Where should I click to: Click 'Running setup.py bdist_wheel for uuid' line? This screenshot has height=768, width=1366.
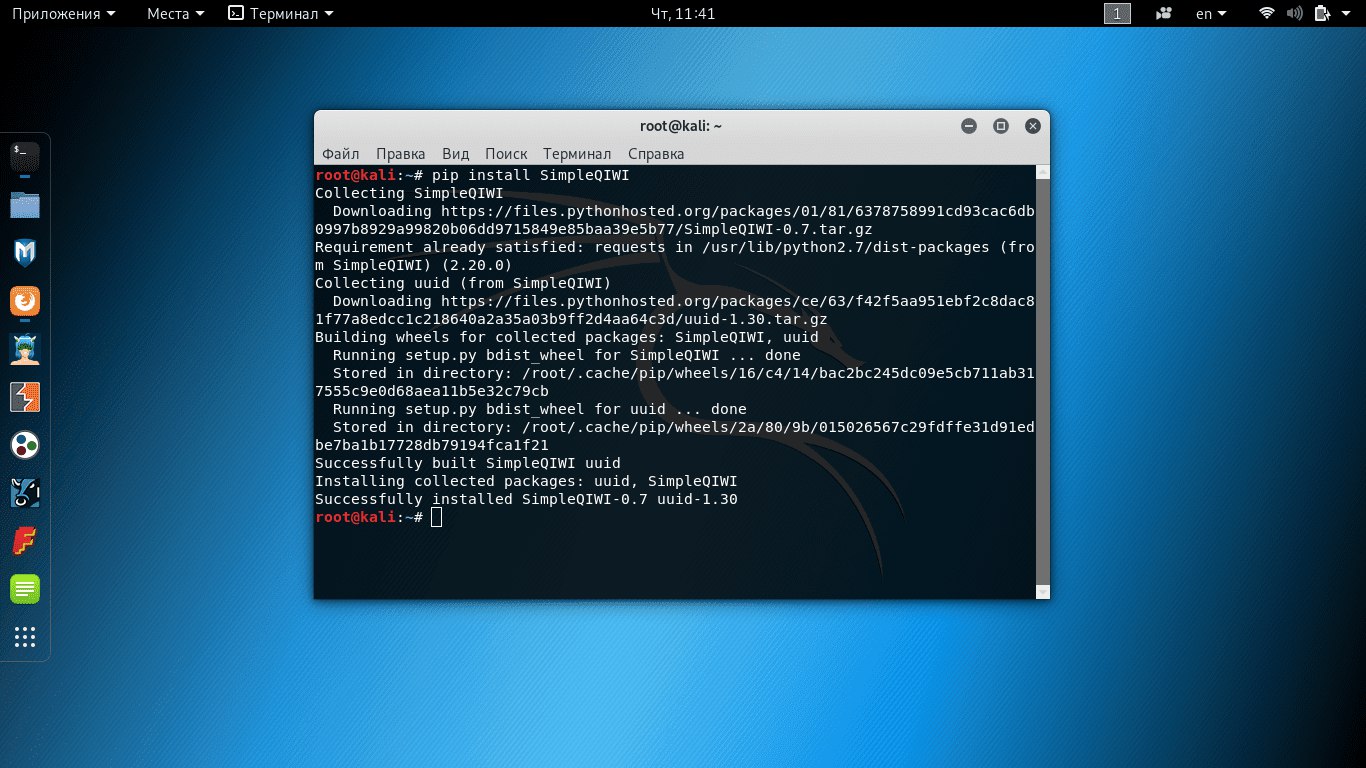coord(540,409)
